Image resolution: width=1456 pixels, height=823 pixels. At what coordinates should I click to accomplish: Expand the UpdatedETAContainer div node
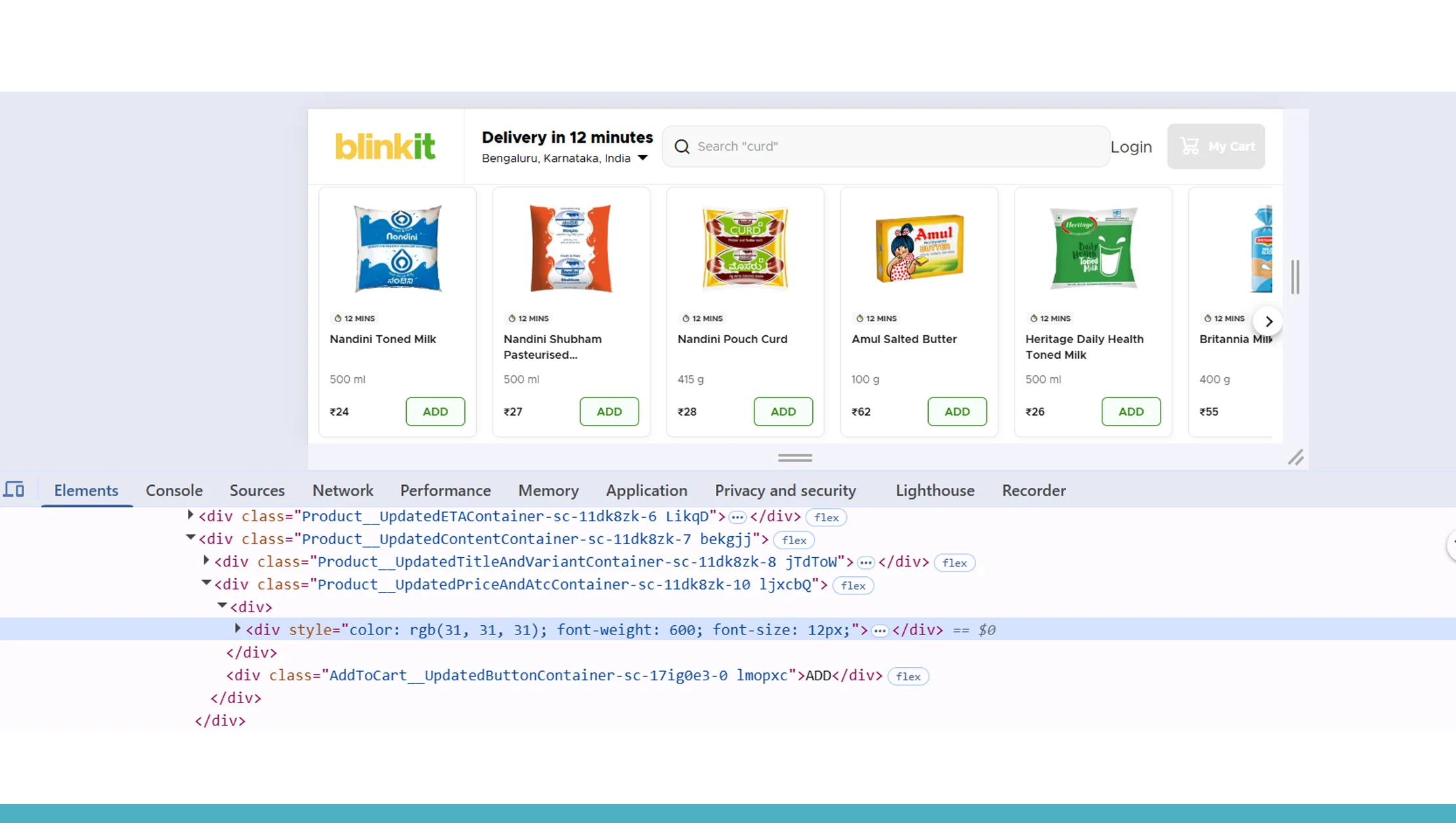click(x=191, y=515)
